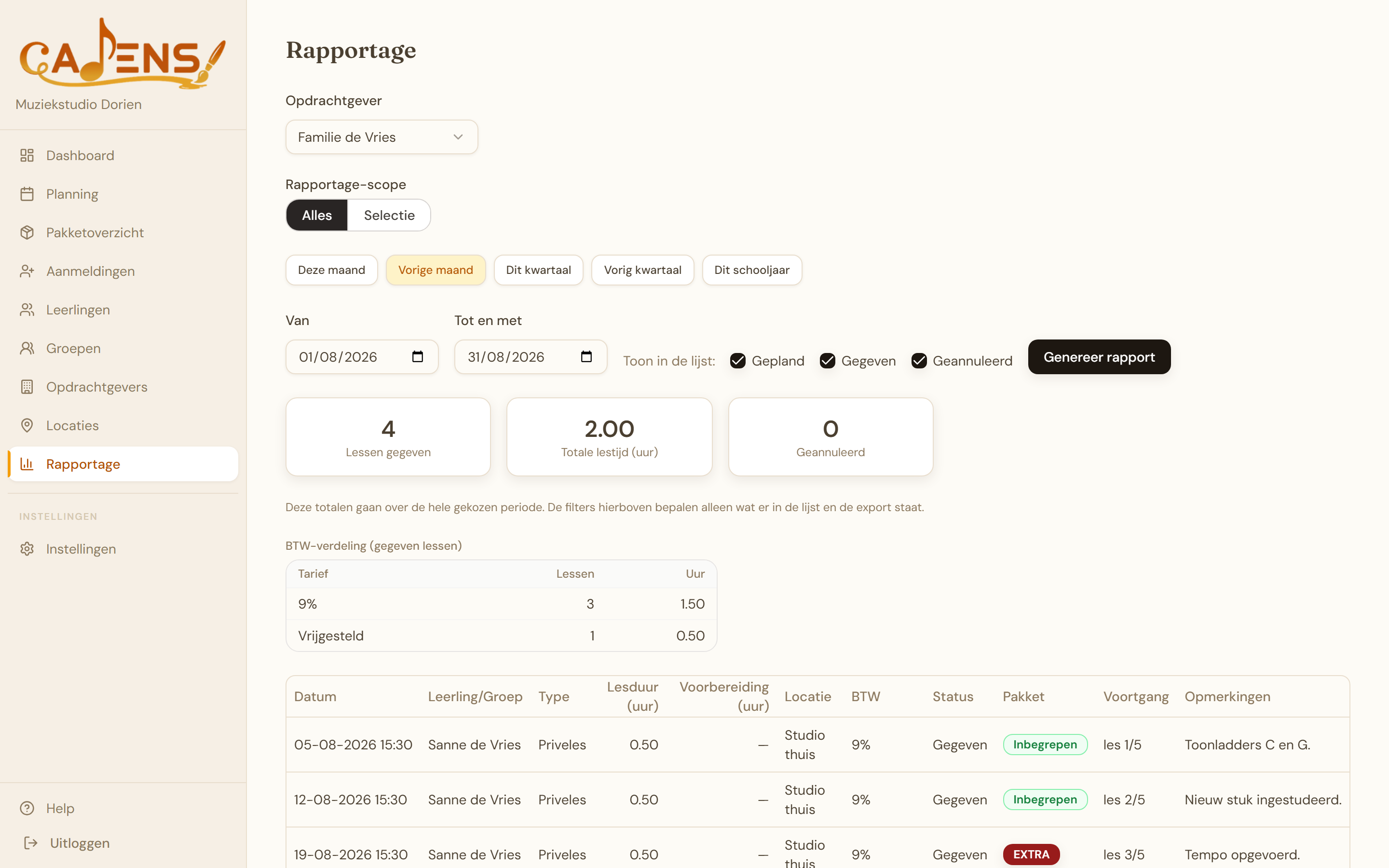Click the Pakketoverzicht box icon
The width and height of the screenshot is (1389, 868).
(x=27, y=232)
